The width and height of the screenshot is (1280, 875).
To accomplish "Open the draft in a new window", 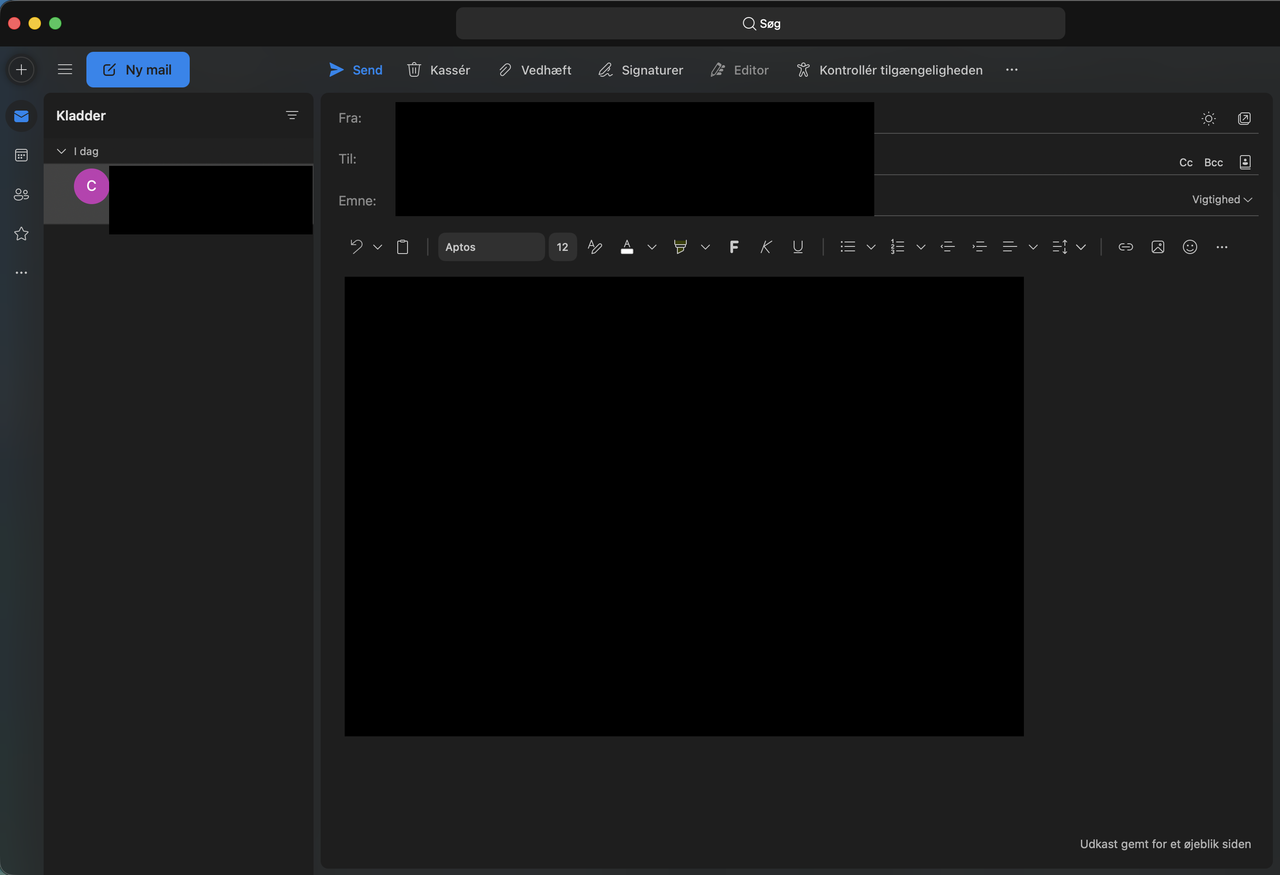I will [1244, 118].
